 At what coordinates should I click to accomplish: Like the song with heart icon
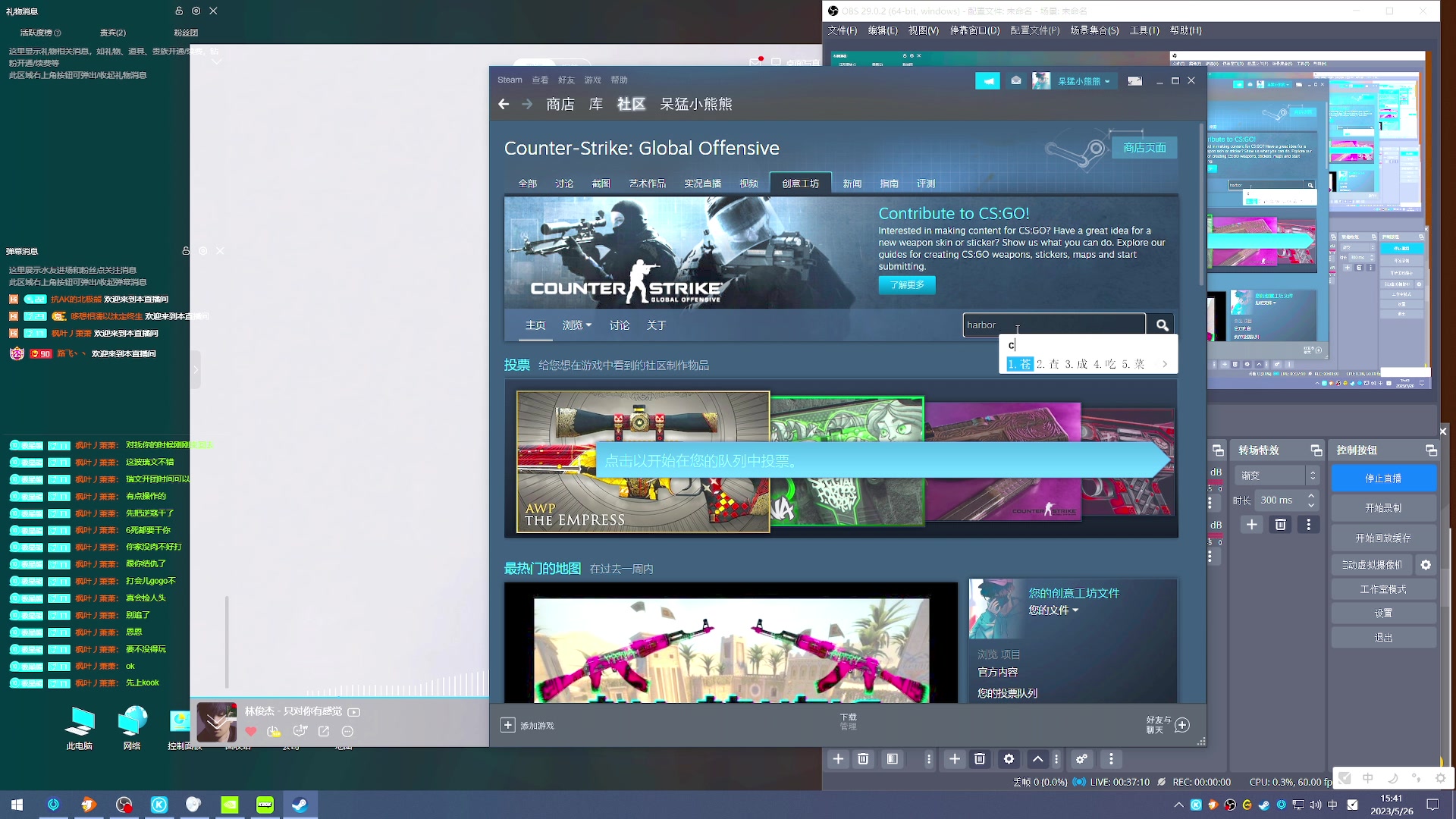251,731
